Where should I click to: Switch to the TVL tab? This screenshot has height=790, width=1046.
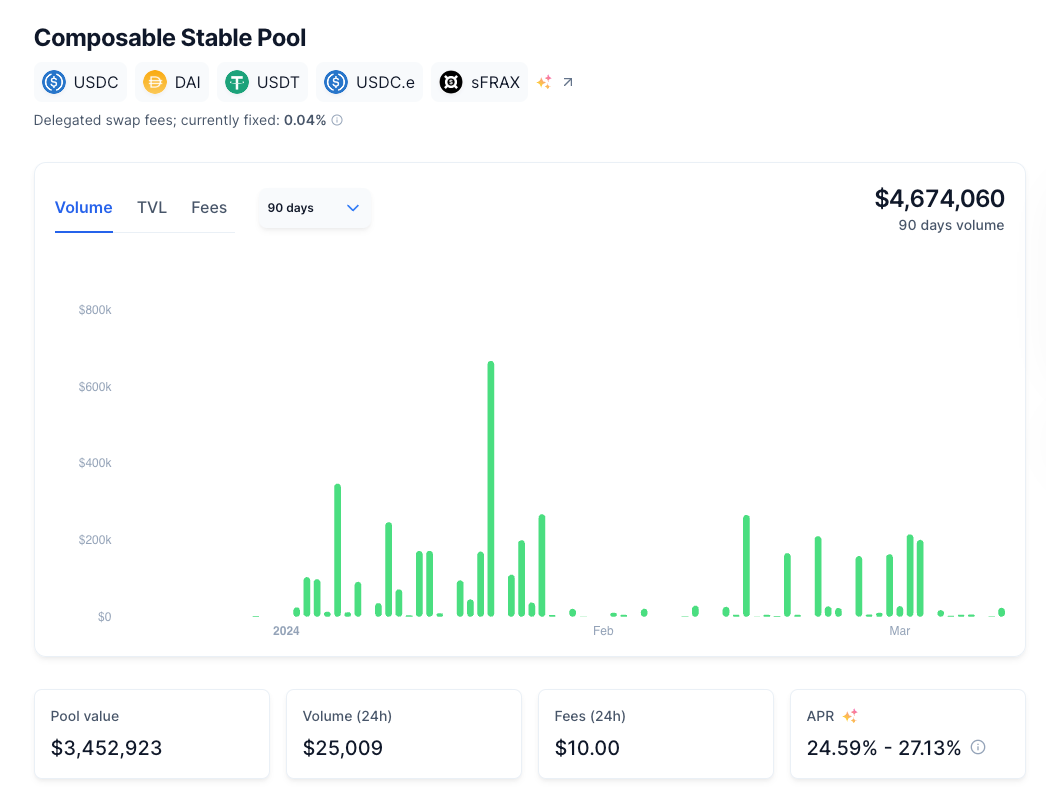pos(152,208)
